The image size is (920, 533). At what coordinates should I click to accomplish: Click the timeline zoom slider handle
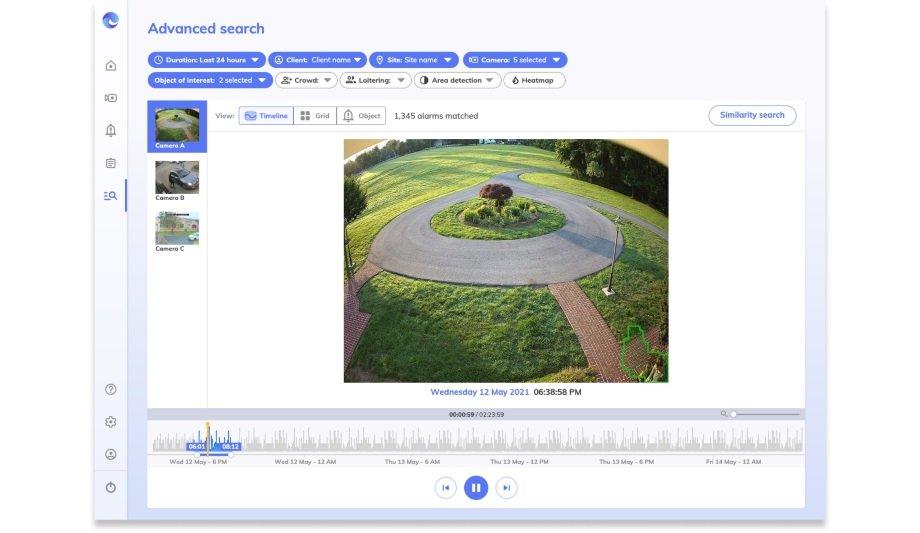coord(733,414)
